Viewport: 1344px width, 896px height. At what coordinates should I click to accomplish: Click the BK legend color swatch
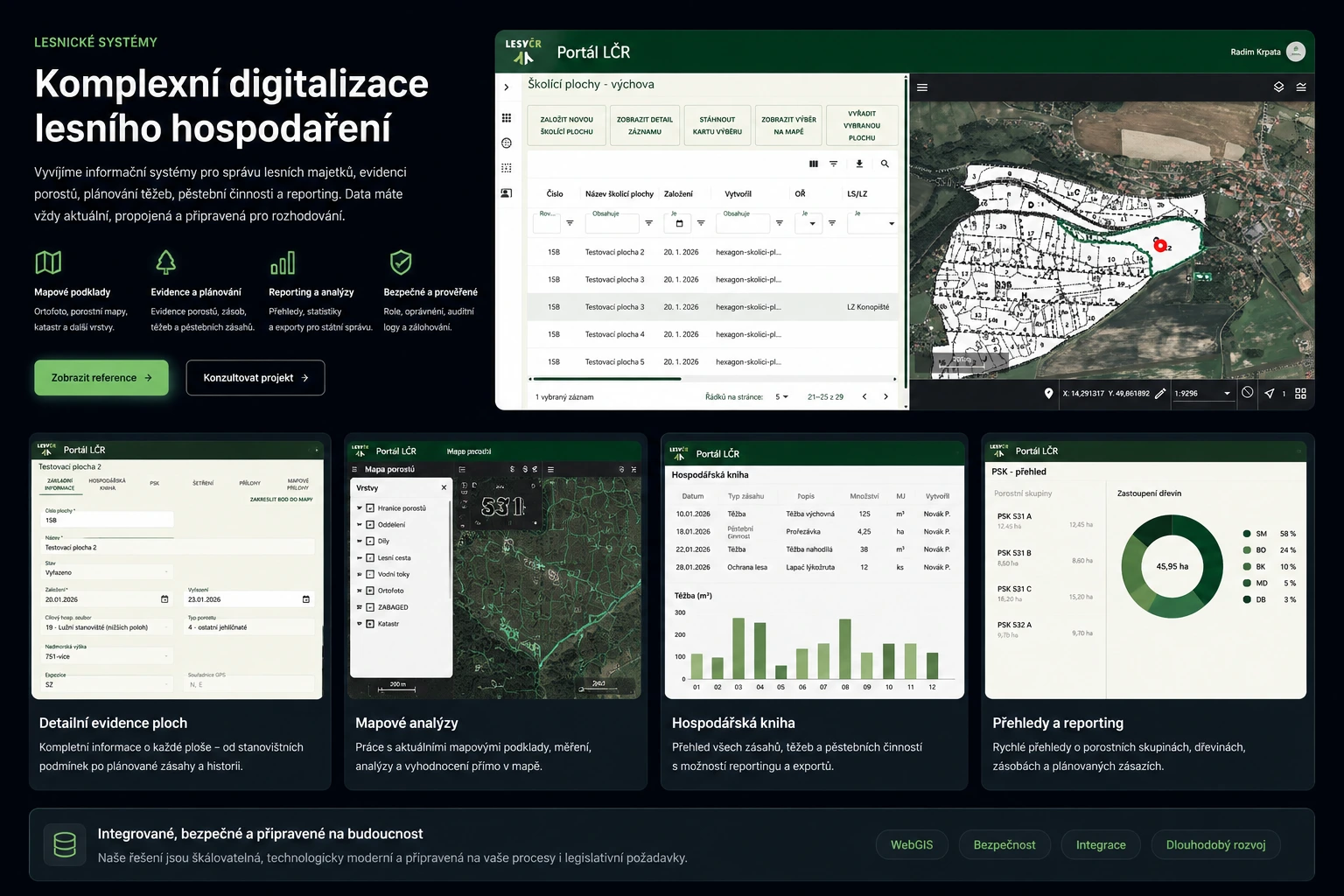pos(1247,567)
